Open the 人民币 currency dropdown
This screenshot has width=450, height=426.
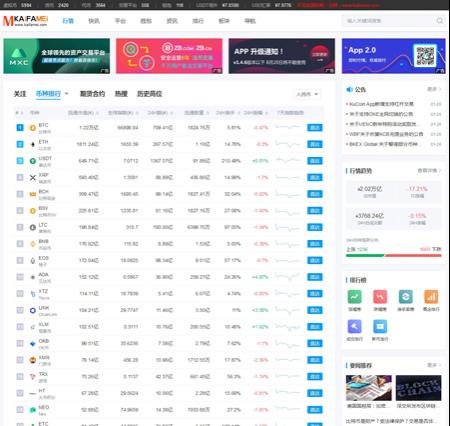pos(307,94)
